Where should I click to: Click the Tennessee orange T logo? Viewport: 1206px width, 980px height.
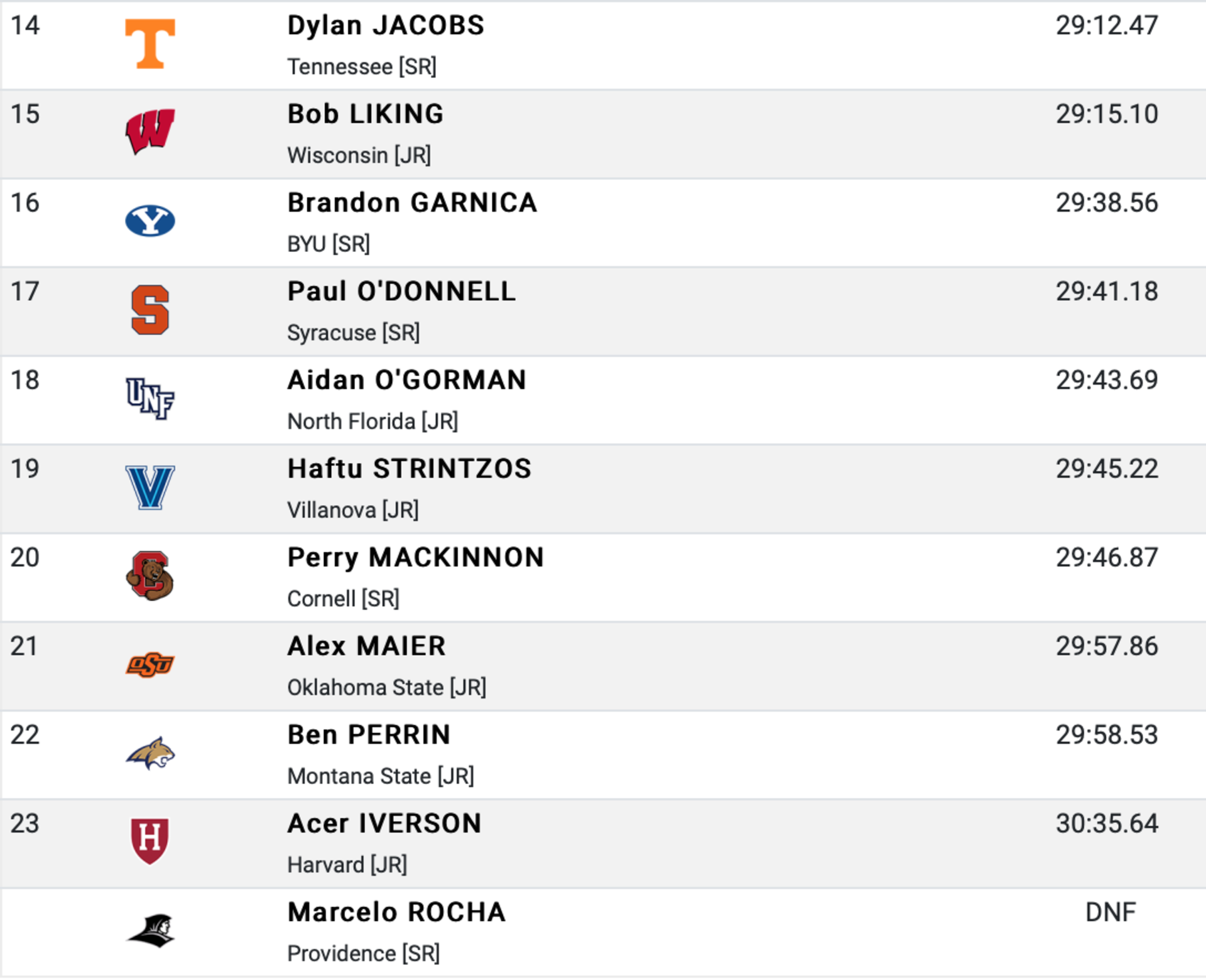pyautogui.click(x=150, y=43)
